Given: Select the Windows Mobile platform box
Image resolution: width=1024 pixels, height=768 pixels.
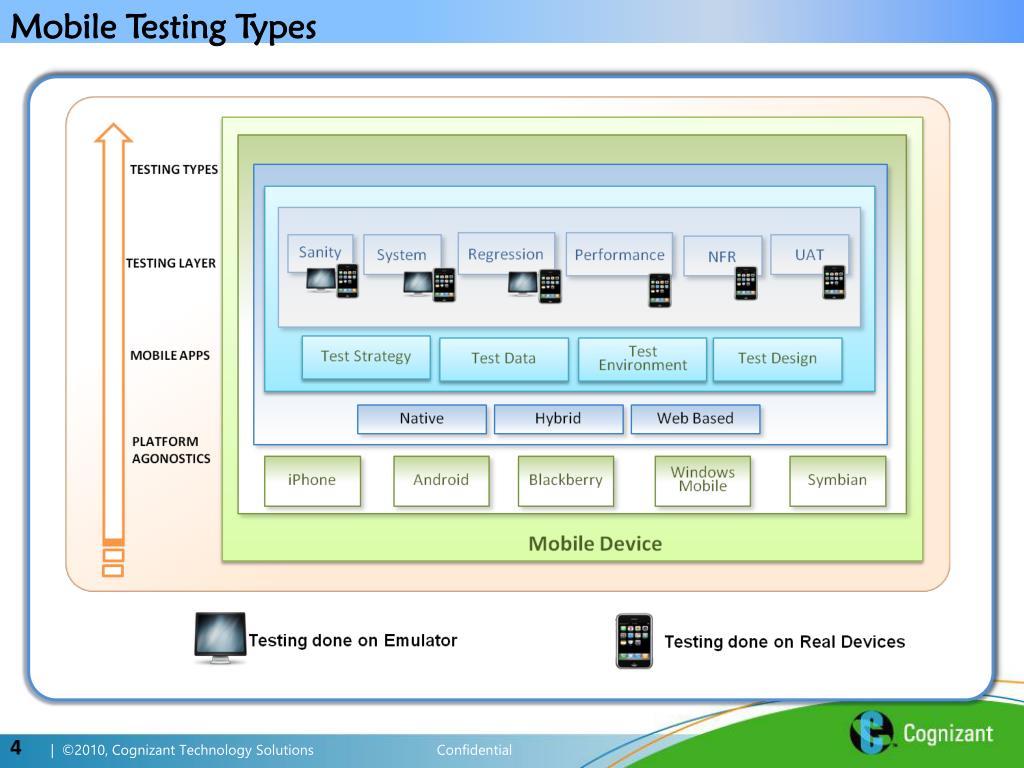Looking at the screenshot, I should pos(703,481).
